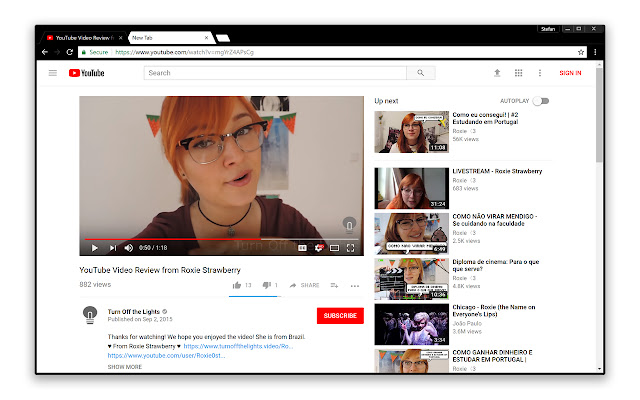This screenshot has height=400, width=640.
Task: Click the red SUBSCRIBE button
Action: [x=340, y=315]
